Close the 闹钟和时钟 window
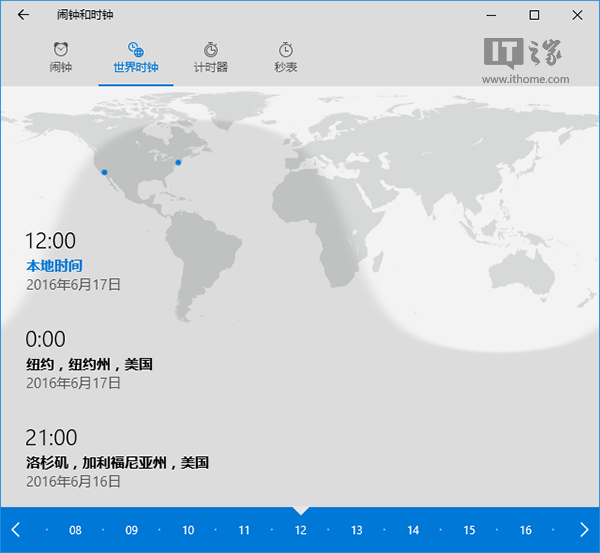Screen dimensions: 600x553 (x=577, y=15)
